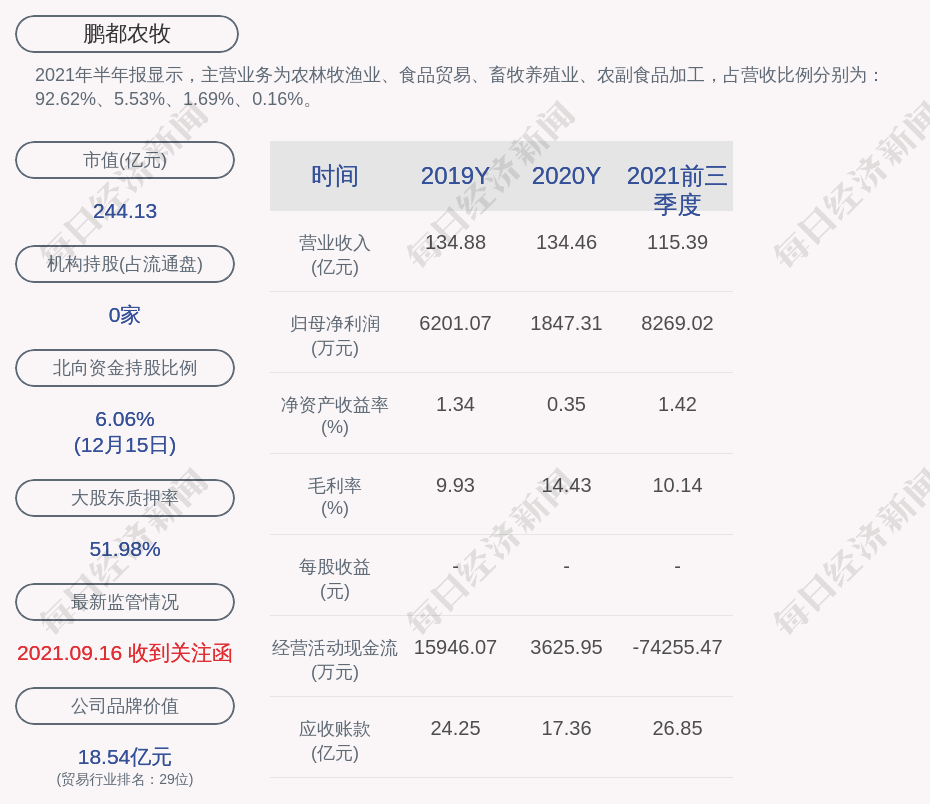Click the 鹏都农牧 company name pill

126,34
